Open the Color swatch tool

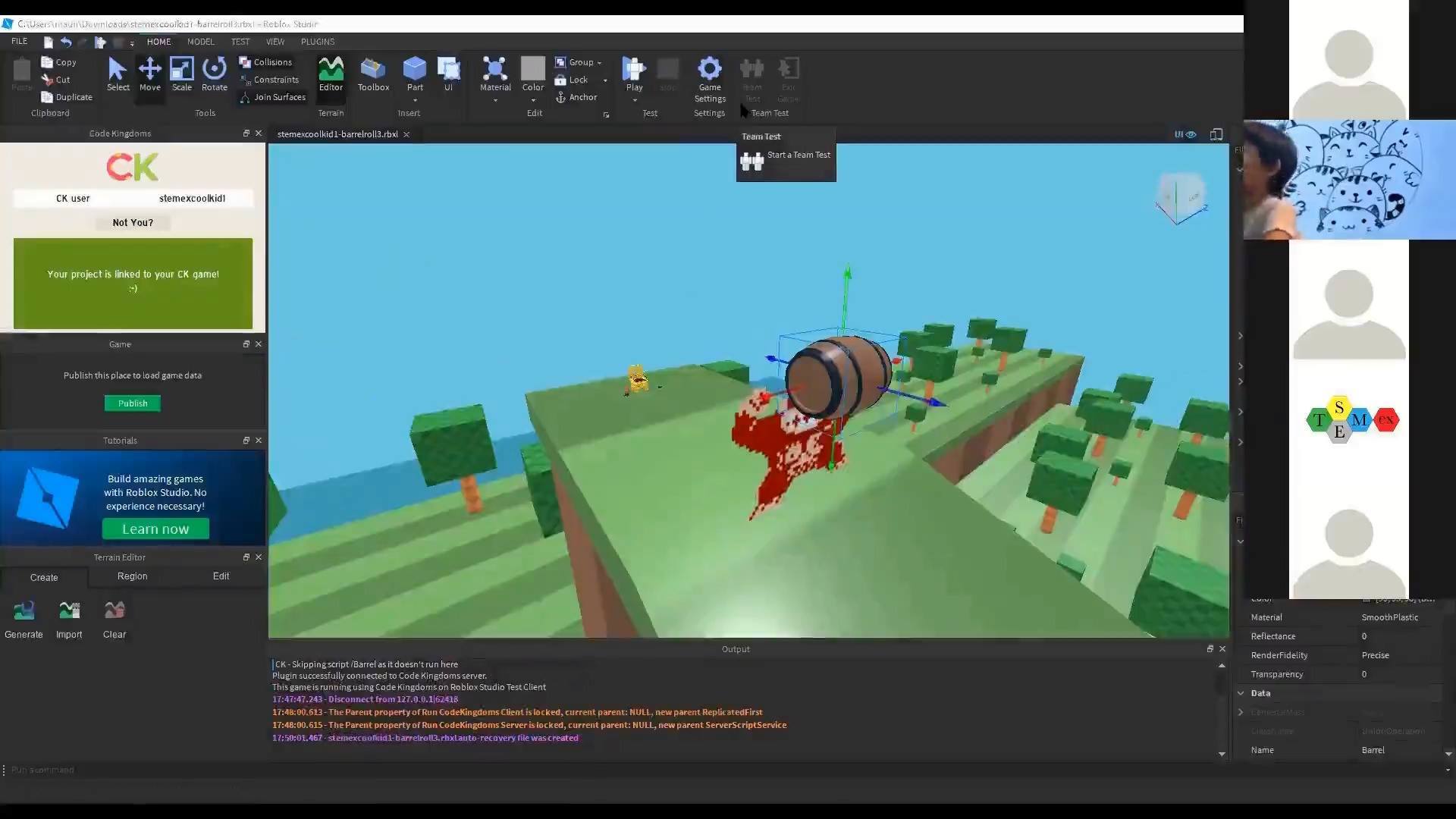tap(533, 69)
